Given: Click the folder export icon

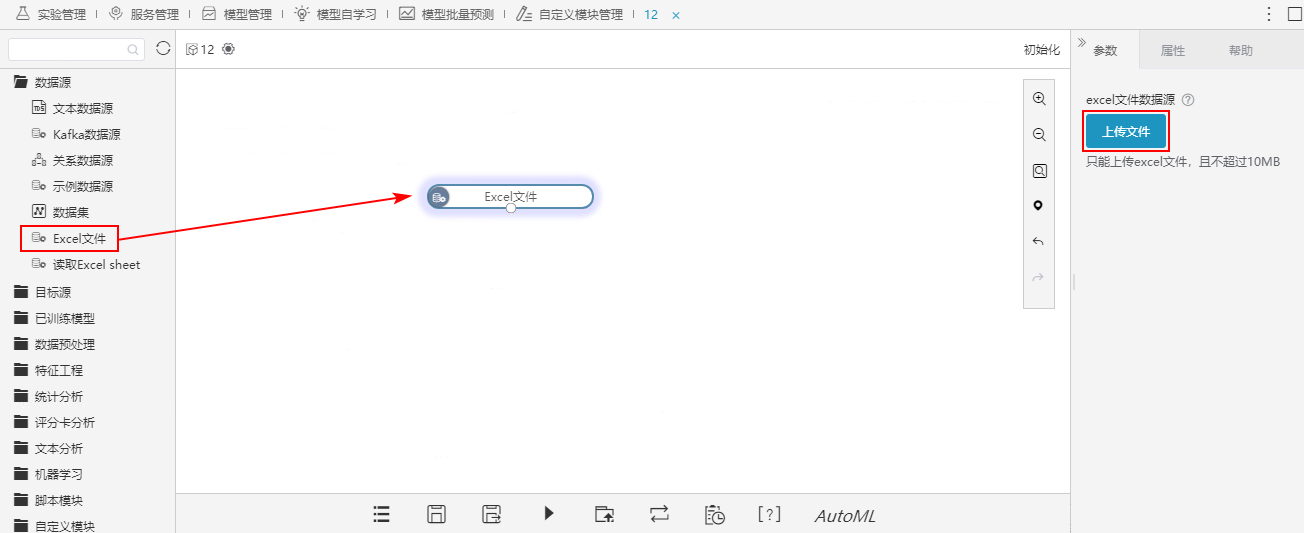Looking at the screenshot, I should coord(604,514).
